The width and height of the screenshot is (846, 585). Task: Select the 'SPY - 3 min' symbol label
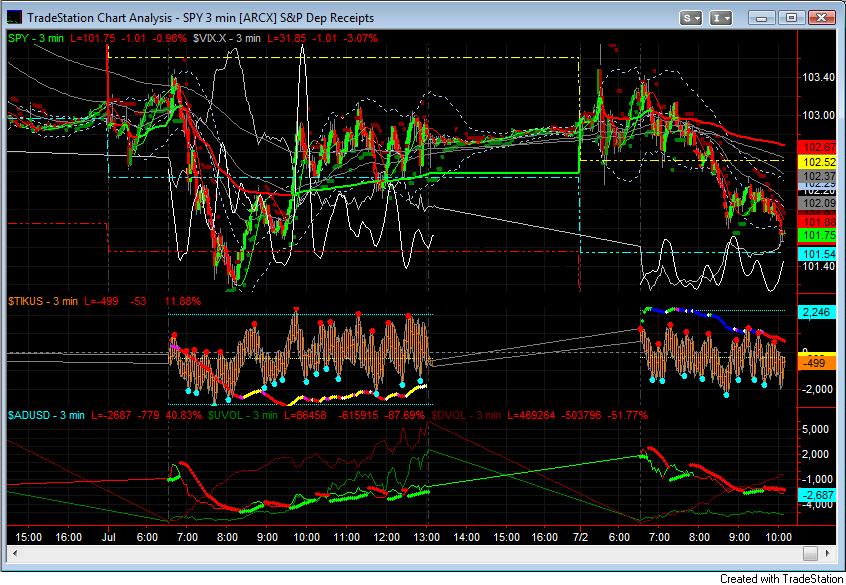36,38
